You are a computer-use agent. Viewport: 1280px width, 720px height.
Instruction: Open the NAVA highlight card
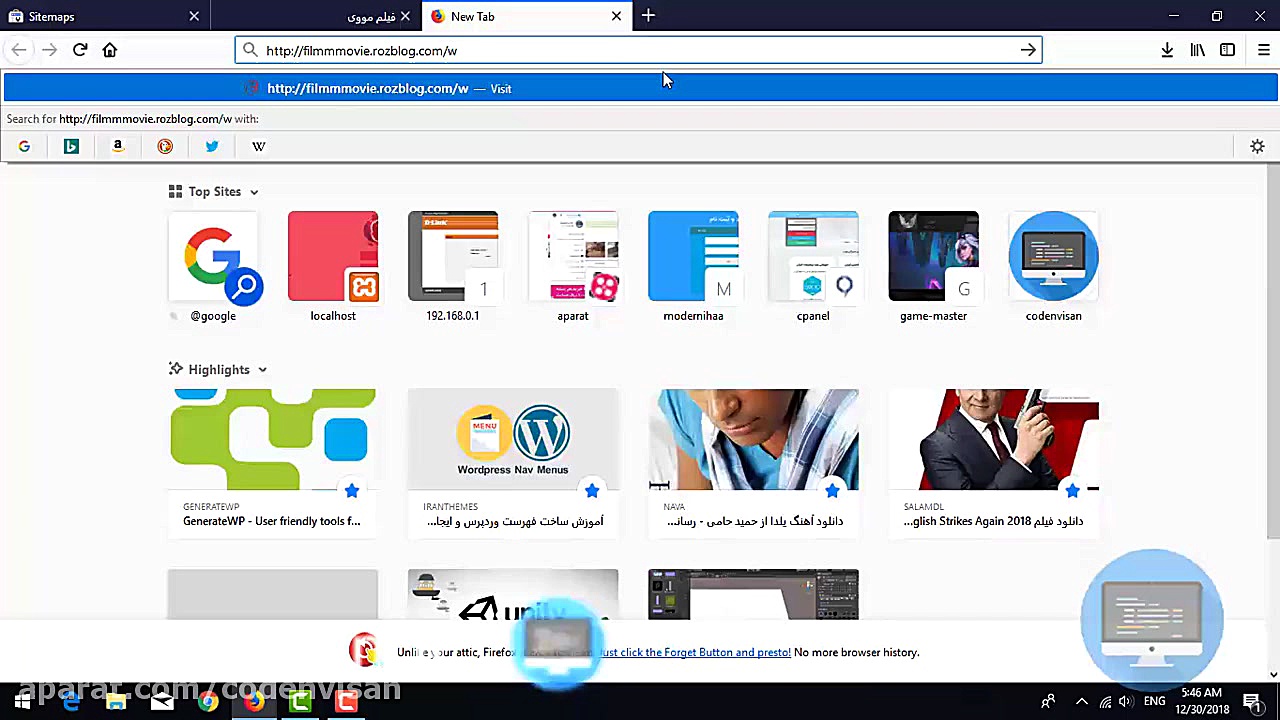[x=753, y=462]
